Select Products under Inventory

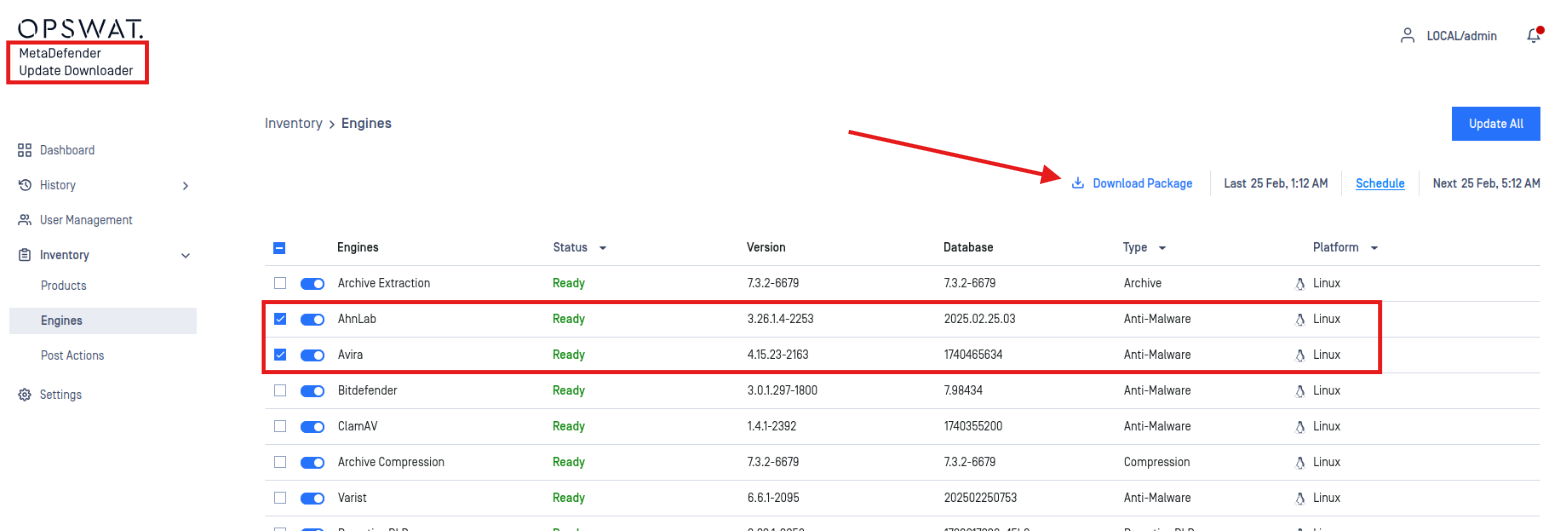pos(63,285)
